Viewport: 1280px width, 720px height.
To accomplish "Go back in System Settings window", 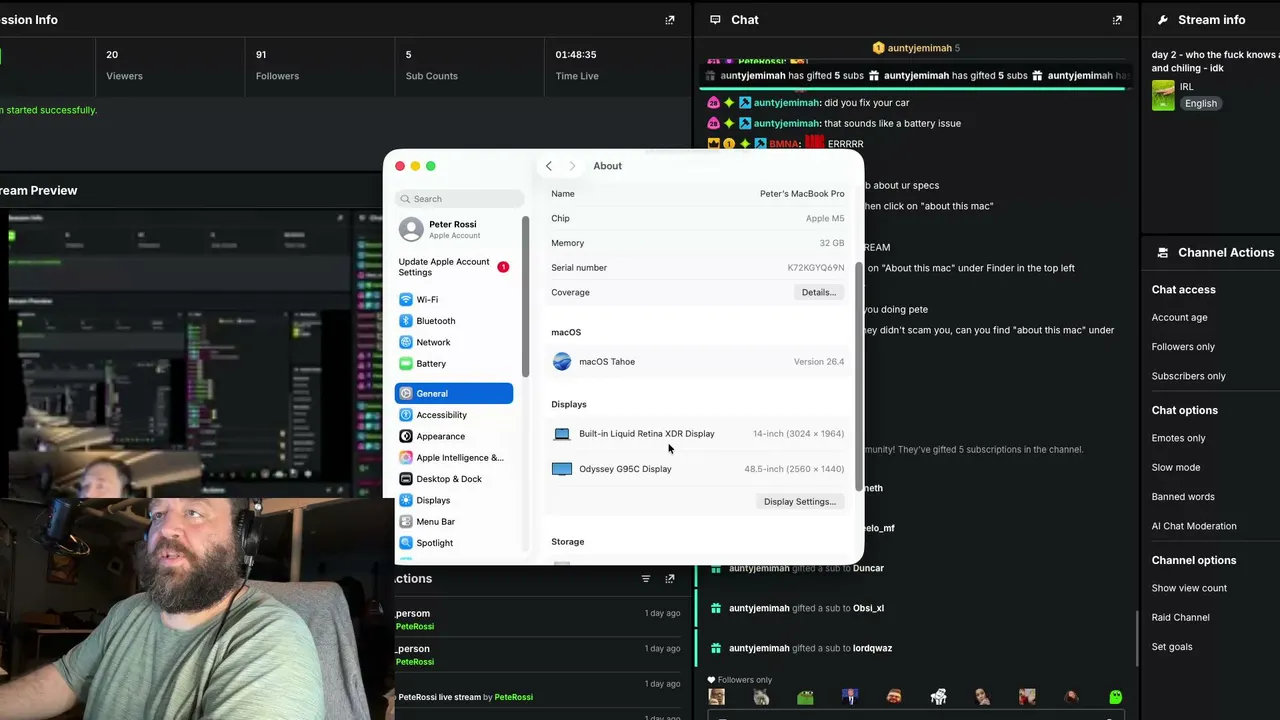I will (549, 166).
